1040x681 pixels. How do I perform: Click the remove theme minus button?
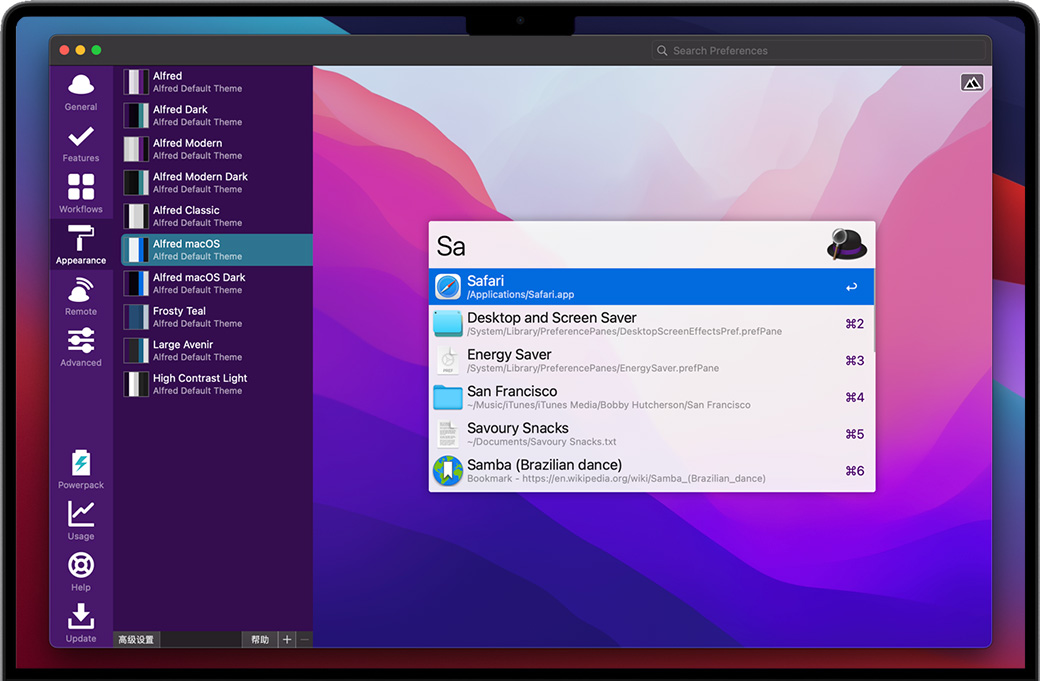[x=304, y=639]
